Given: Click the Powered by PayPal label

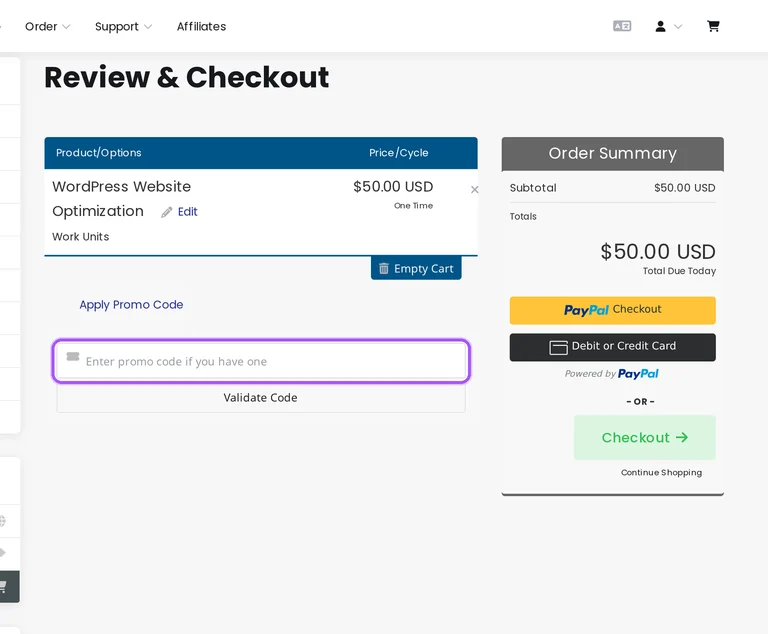Looking at the screenshot, I should 611,374.
